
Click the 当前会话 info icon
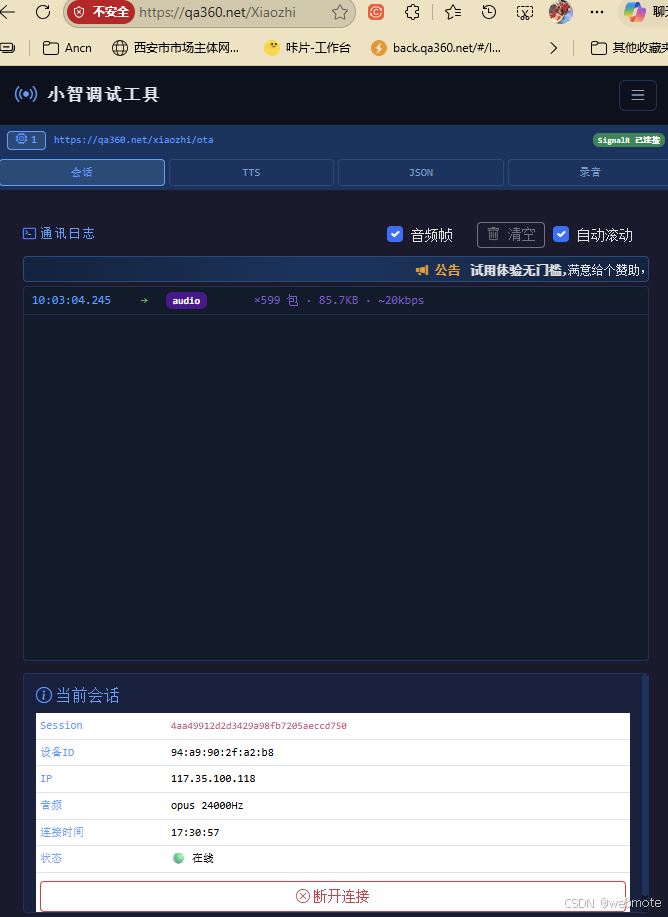pos(44,695)
